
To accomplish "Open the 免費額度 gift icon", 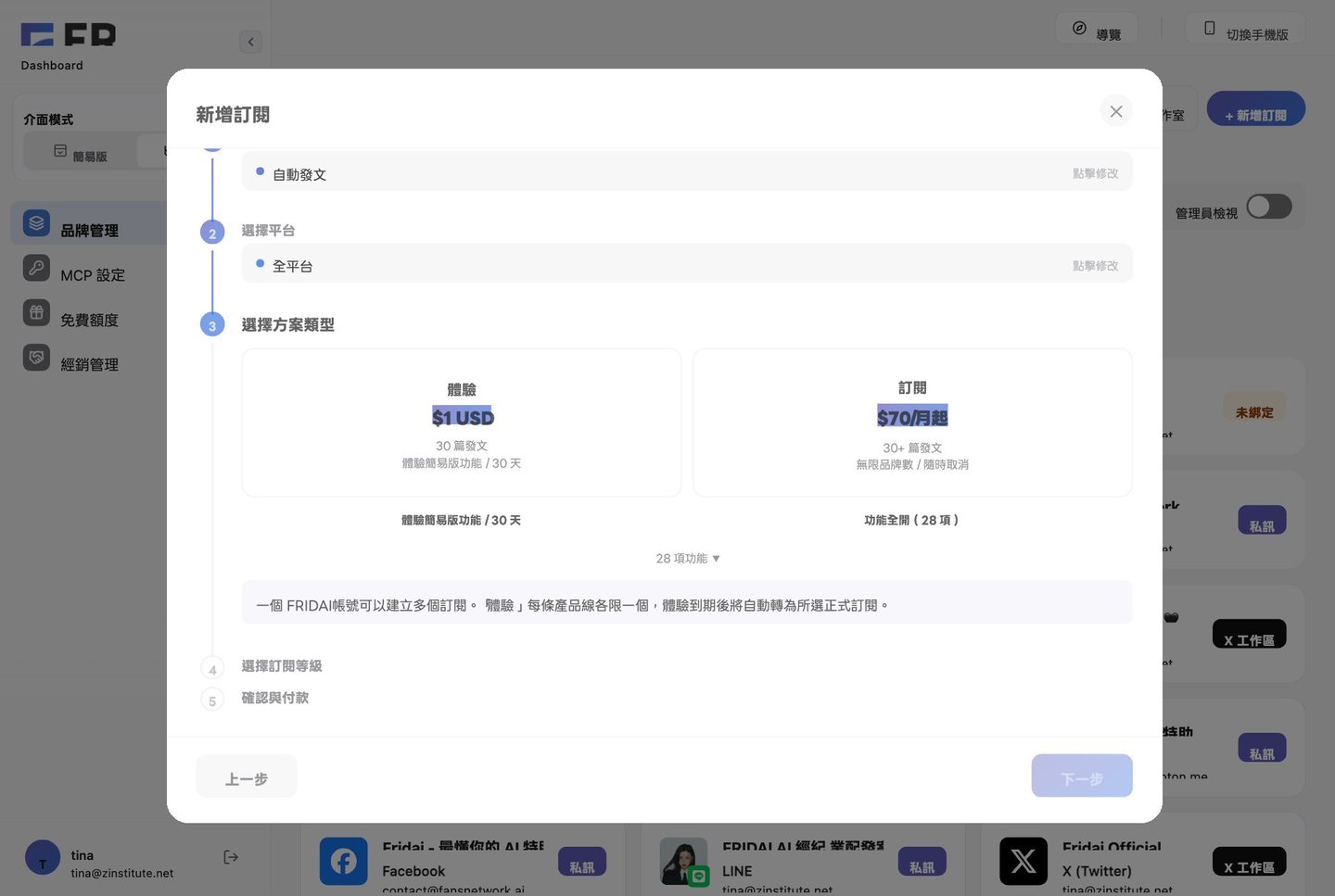I will 36,312.
